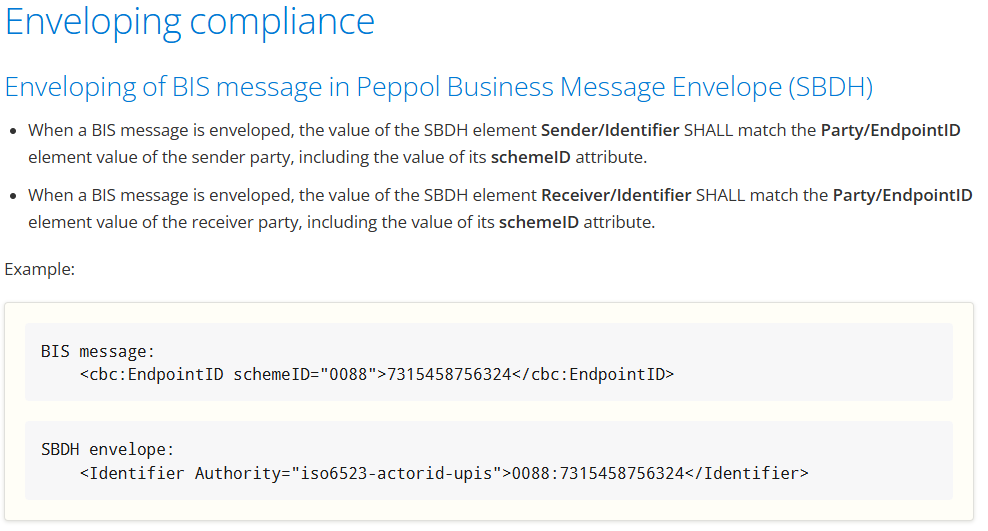Click bold "schemeID" in the sender bullet

(531, 157)
